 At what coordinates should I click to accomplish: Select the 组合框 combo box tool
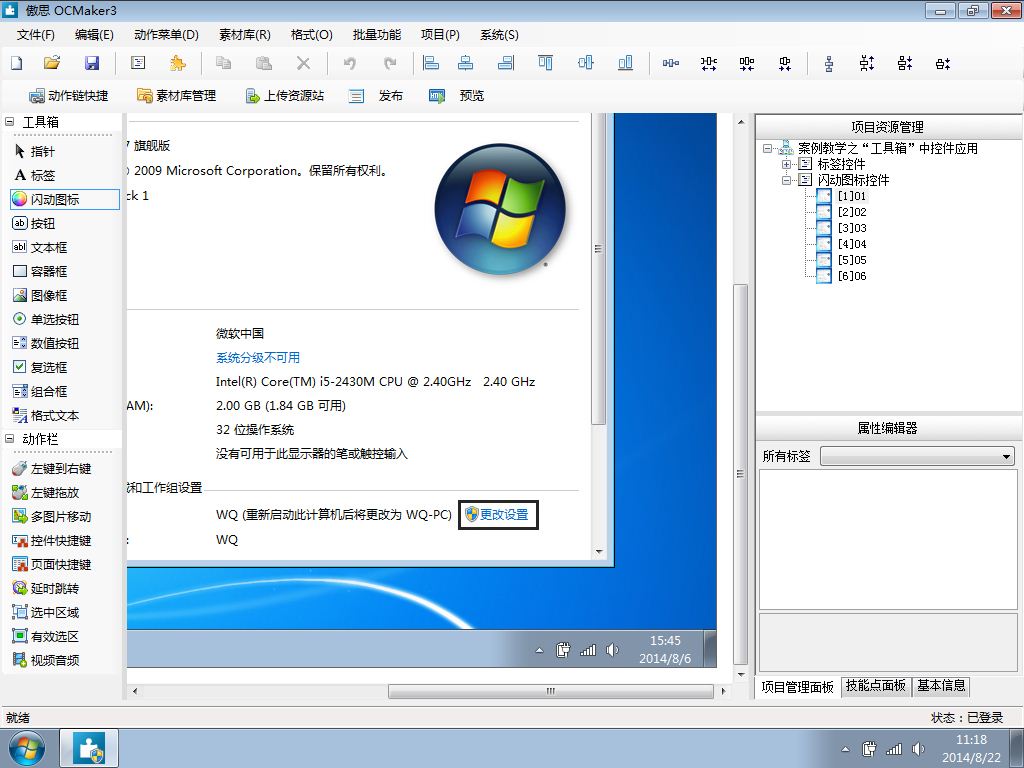tap(40, 391)
